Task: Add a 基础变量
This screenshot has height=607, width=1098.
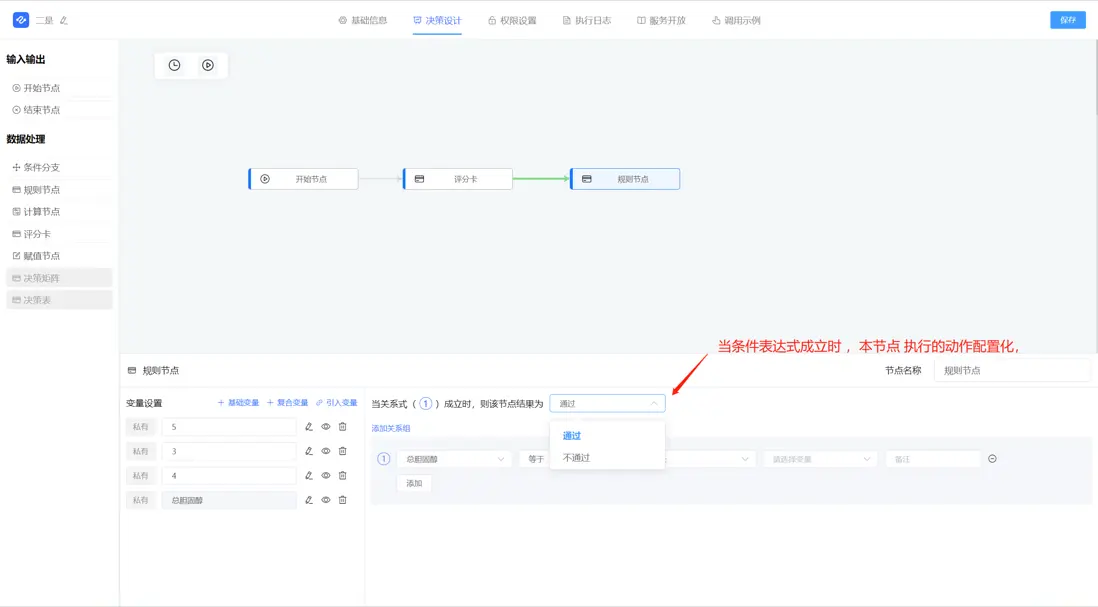Action: coord(238,403)
